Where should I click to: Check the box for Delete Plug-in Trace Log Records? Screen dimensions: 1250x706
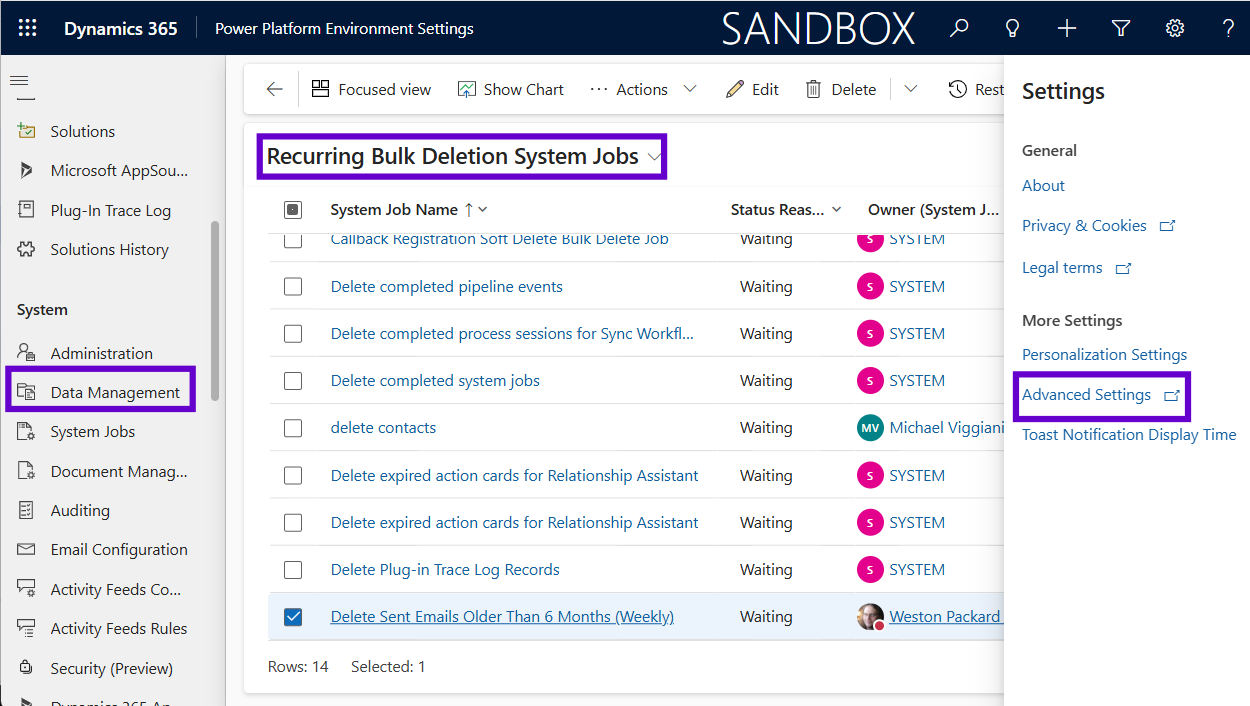[x=293, y=569]
